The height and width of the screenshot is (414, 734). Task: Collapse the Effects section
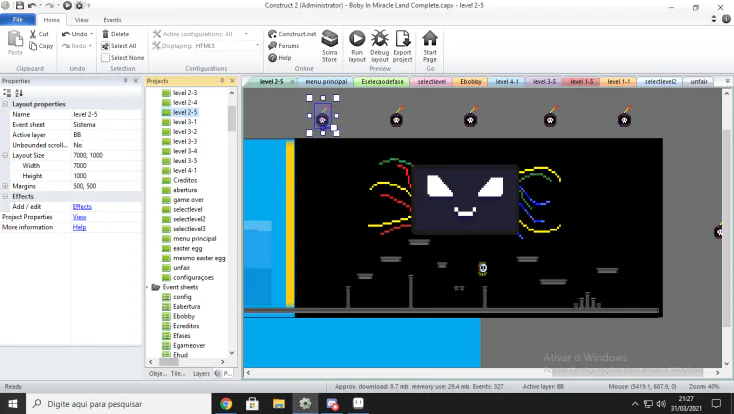point(5,196)
